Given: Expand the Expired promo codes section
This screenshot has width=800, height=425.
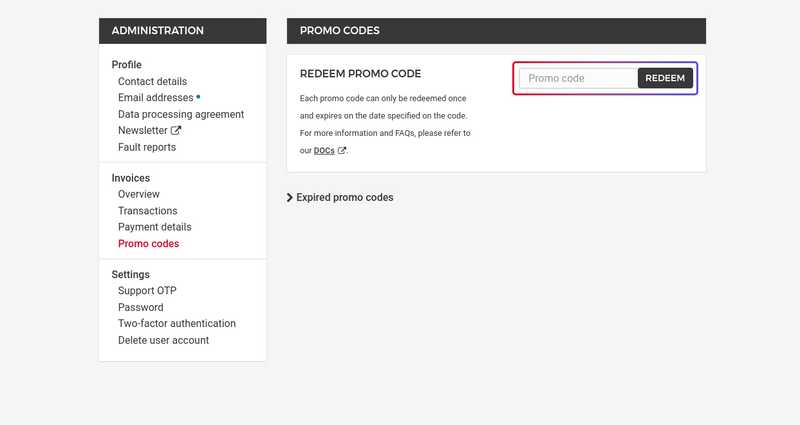Looking at the screenshot, I should click(x=340, y=198).
